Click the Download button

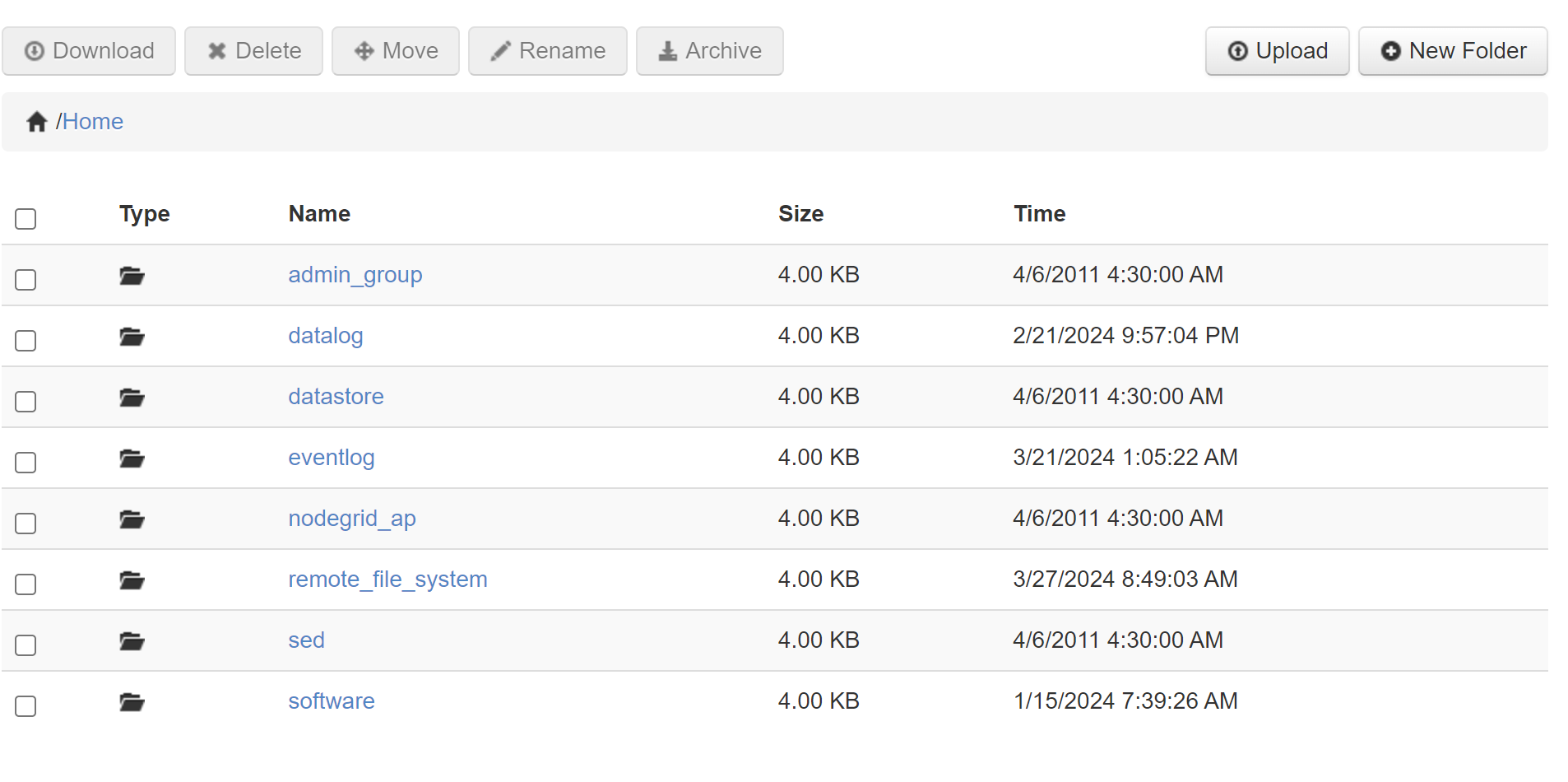click(89, 51)
